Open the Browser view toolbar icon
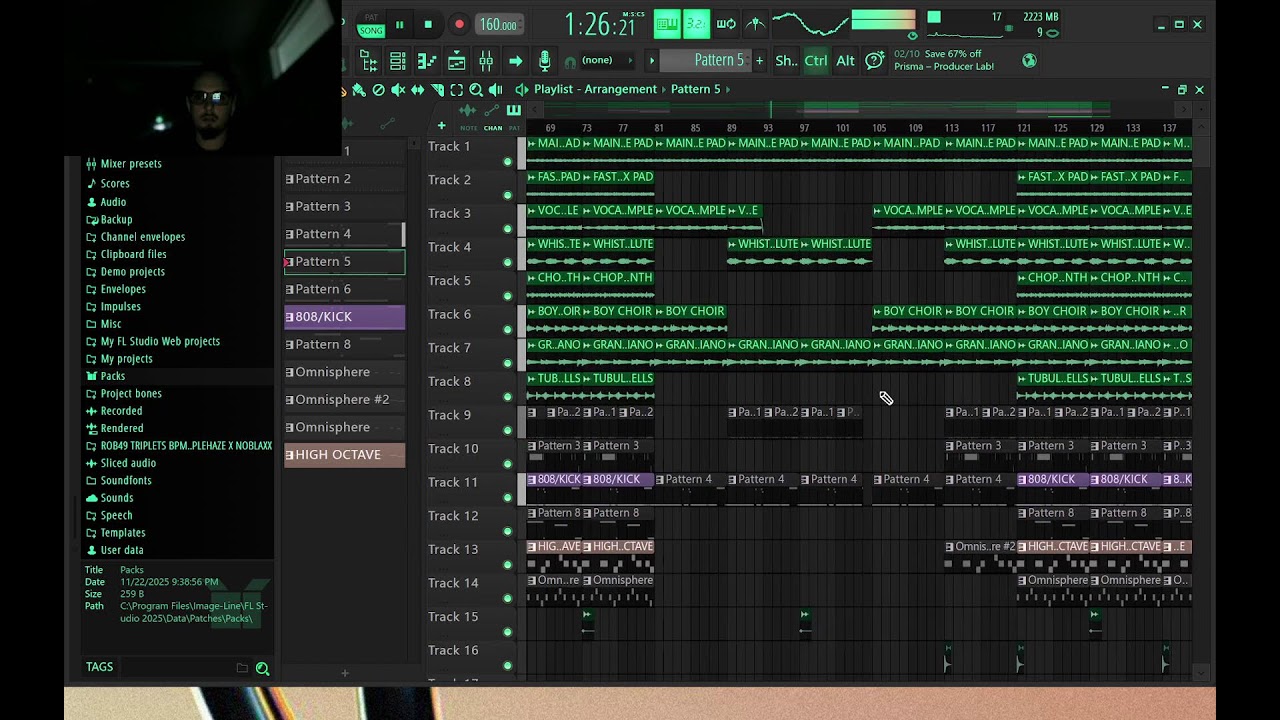1280x720 pixels. click(369, 61)
